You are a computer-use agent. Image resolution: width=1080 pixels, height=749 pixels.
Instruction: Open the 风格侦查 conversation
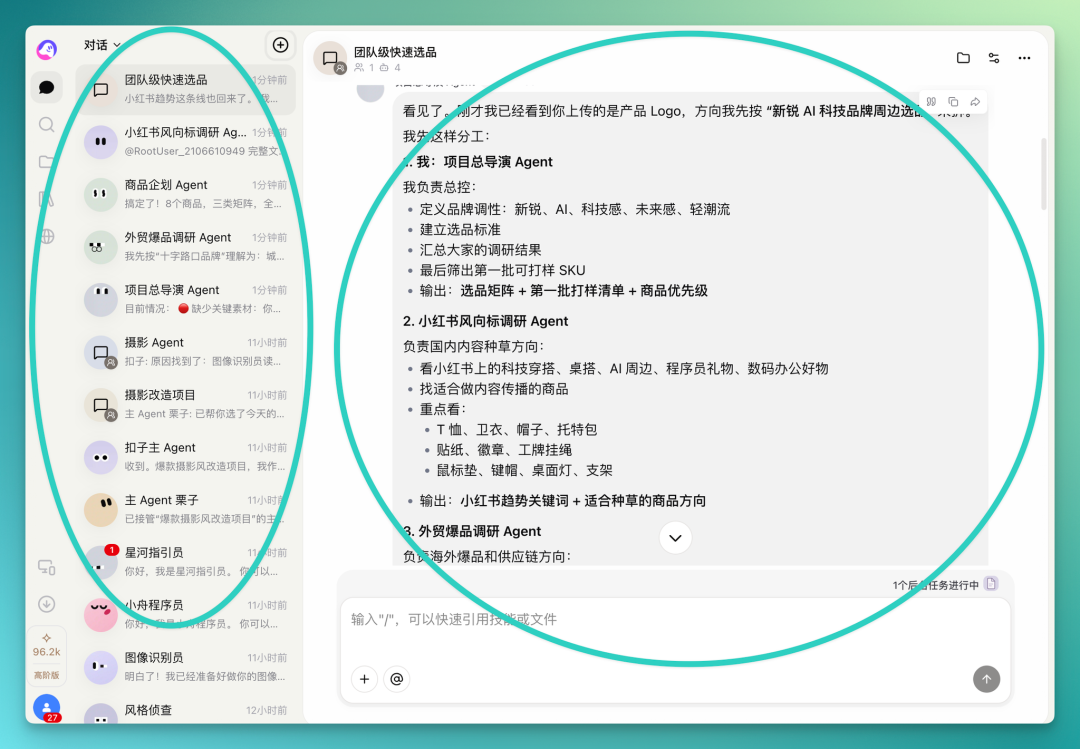[186, 710]
